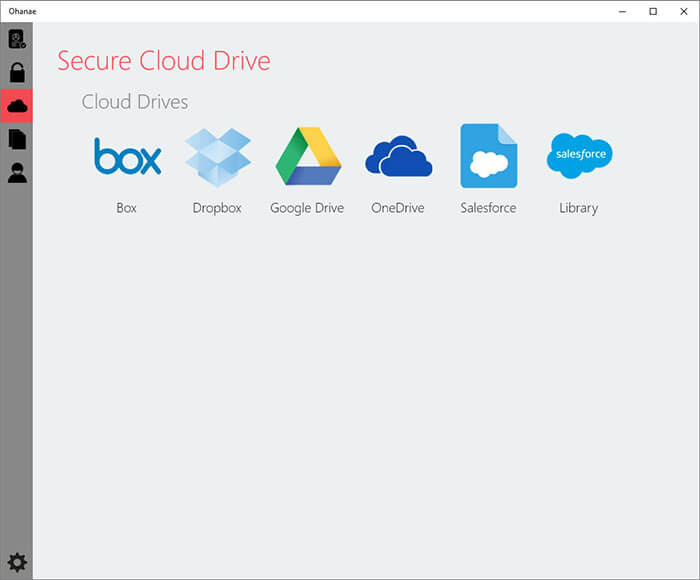Click the 'Cloud Drives' subheading

point(135,102)
